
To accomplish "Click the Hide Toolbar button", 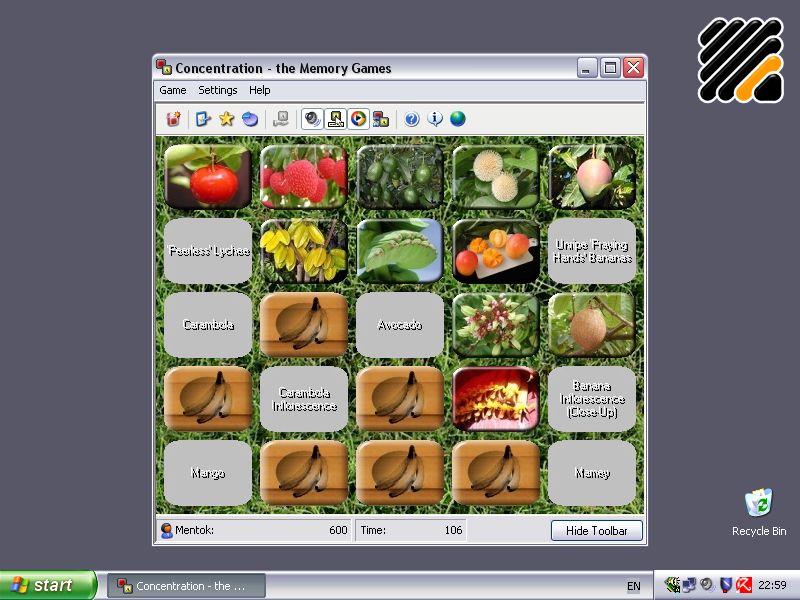I will tap(596, 531).
